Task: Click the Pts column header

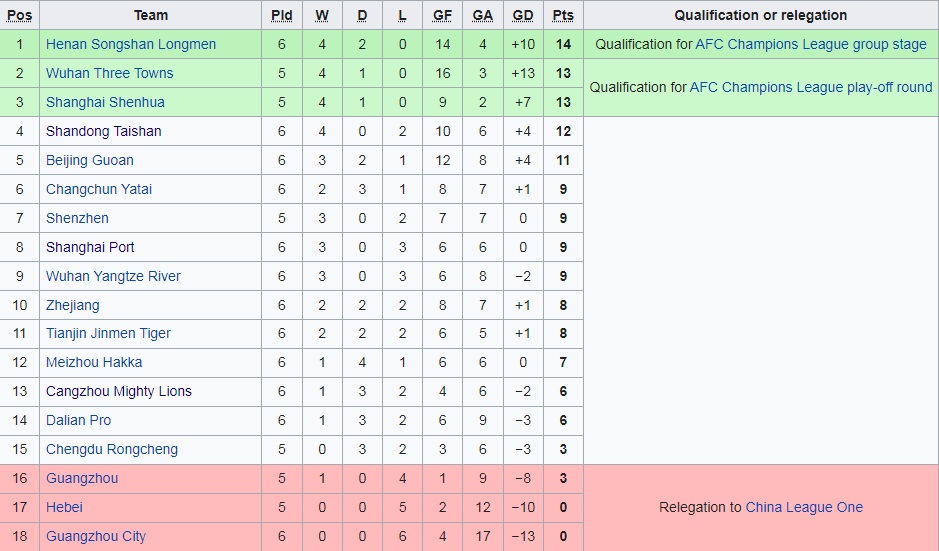Action: click(563, 15)
